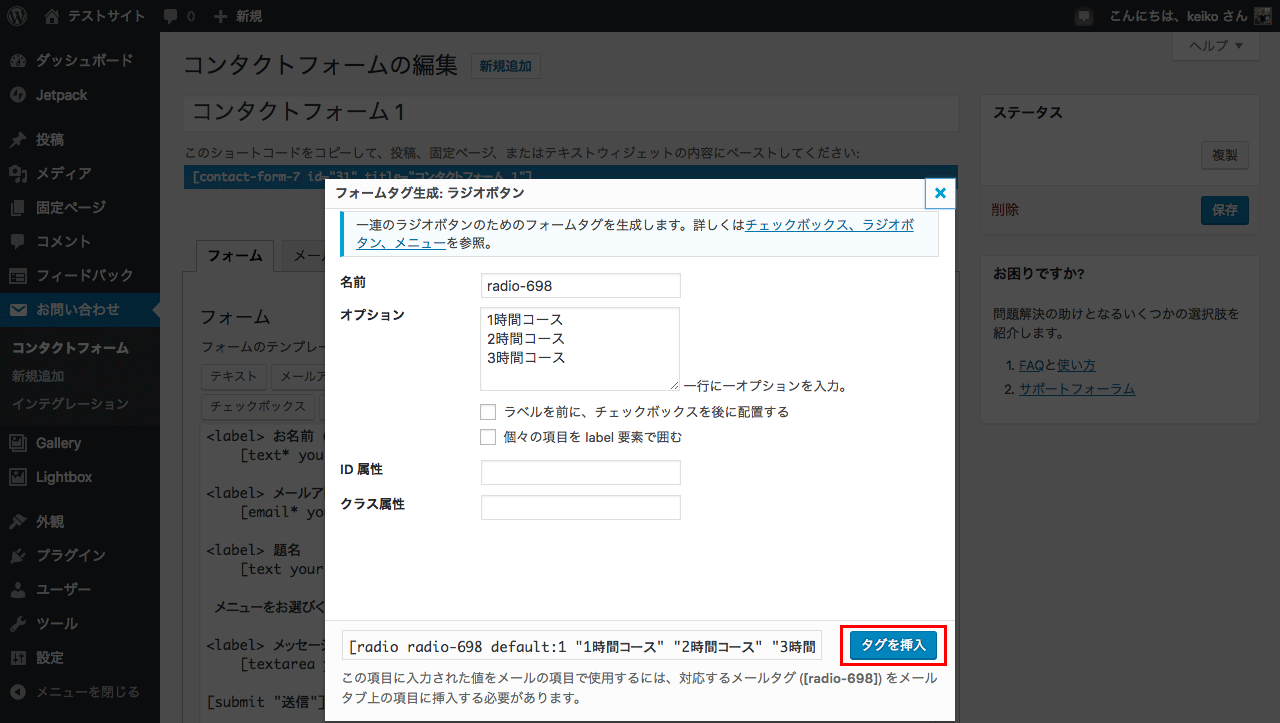Screen dimensions: 1280x723
Task: Click the コメント bubble icon in the sidebar
Action: tap(18, 241)
